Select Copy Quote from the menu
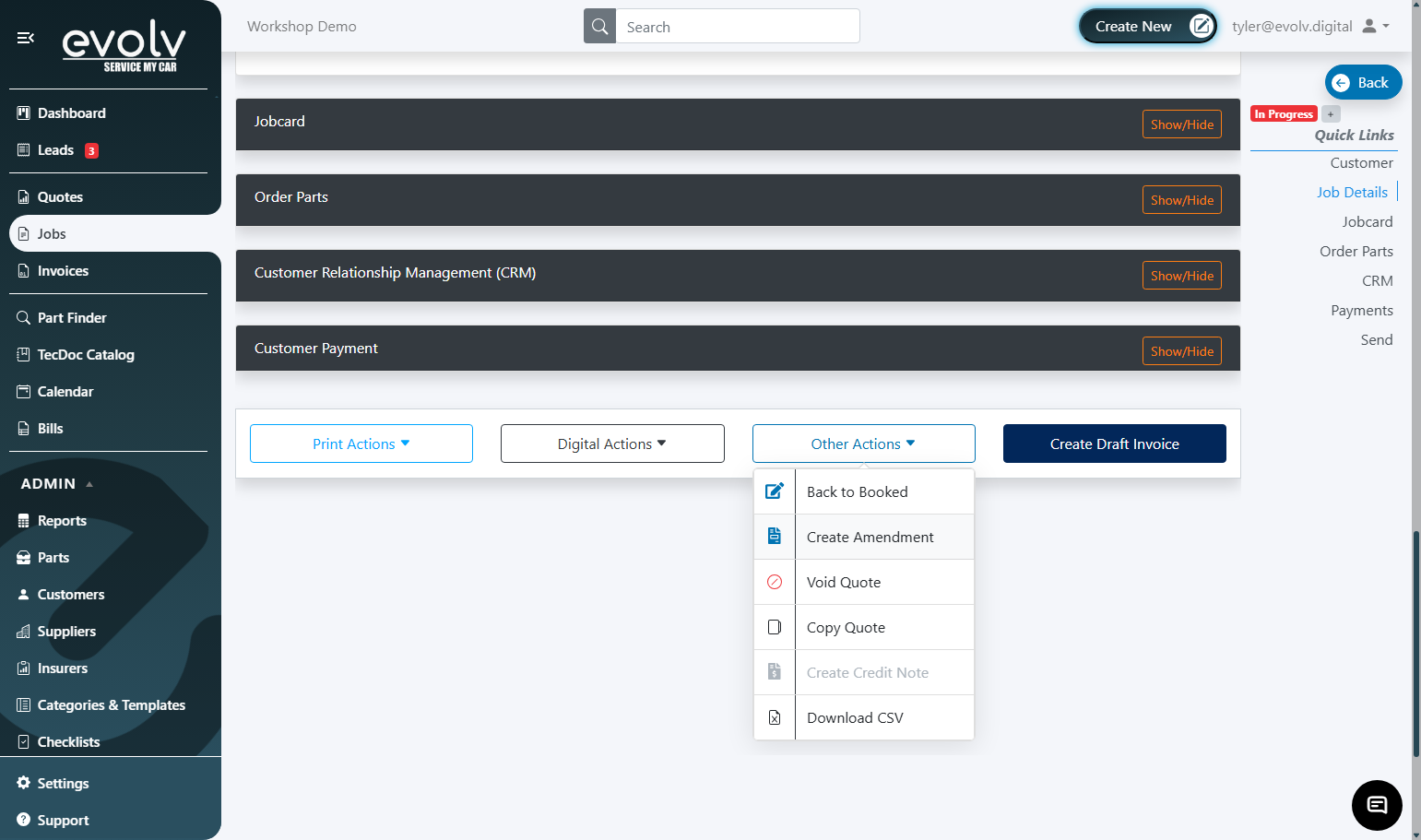The width and height of the screenshot is (1421, 840). click(x=864, y=627)
